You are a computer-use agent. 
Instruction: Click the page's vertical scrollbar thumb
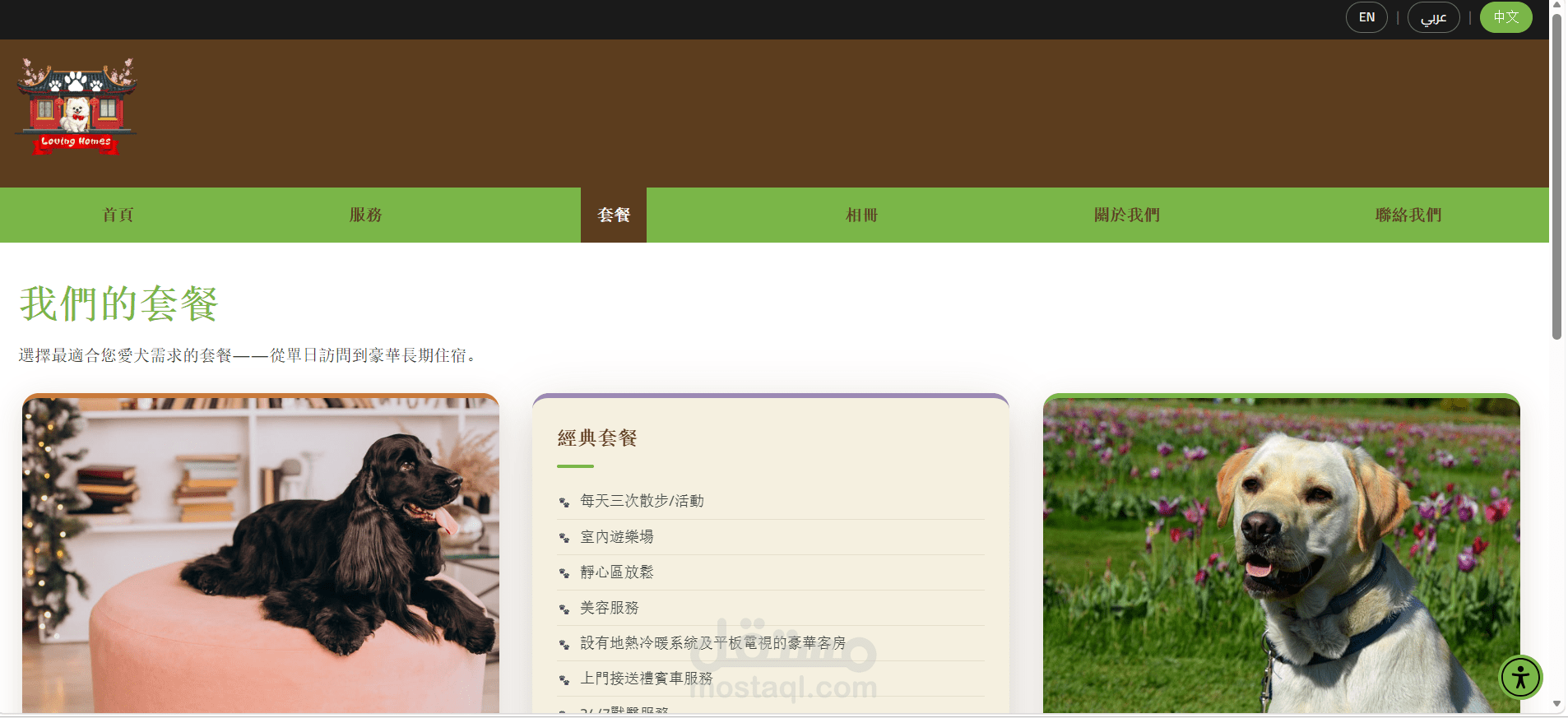tap(1556, 176)
